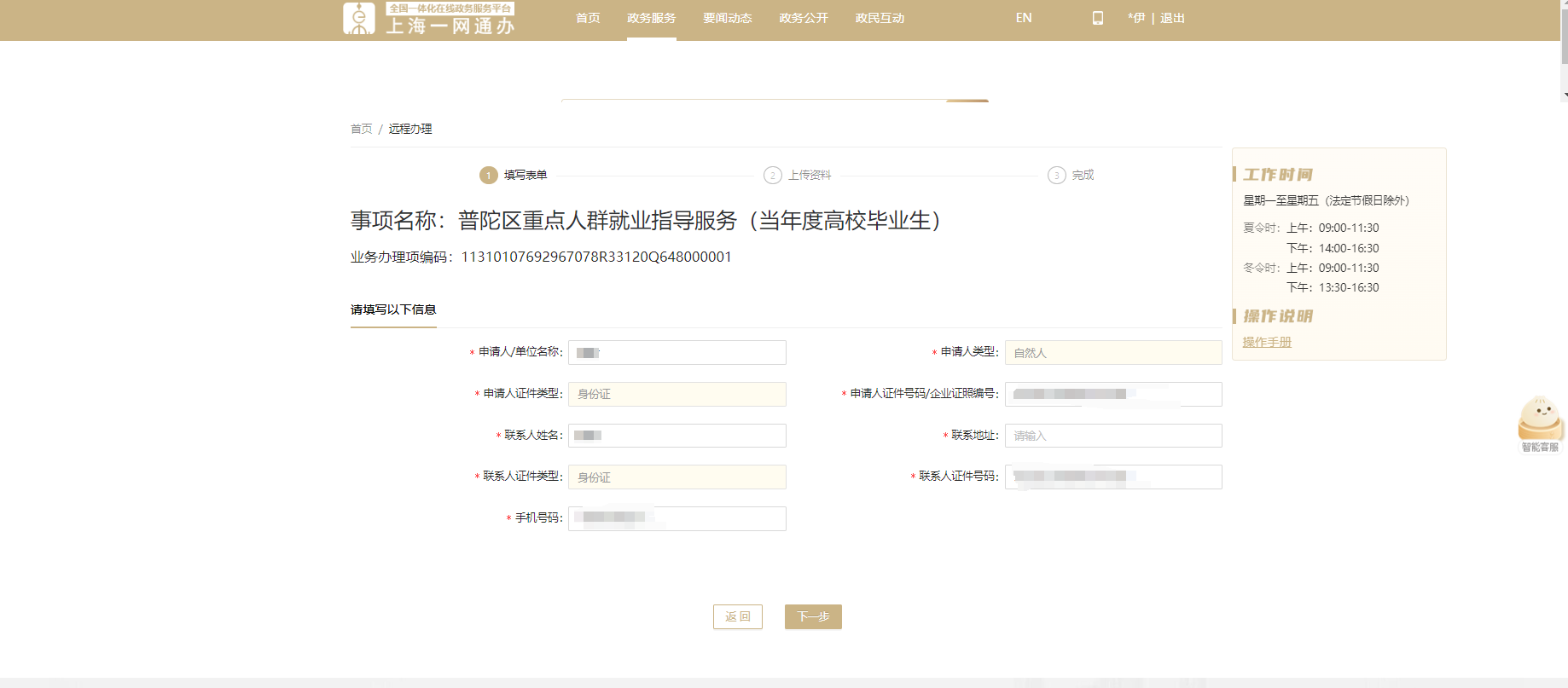This screenshot has height=688, width=1568.
Task: Click step 1 circle 填写表单
Action: [x=488, y=176]
